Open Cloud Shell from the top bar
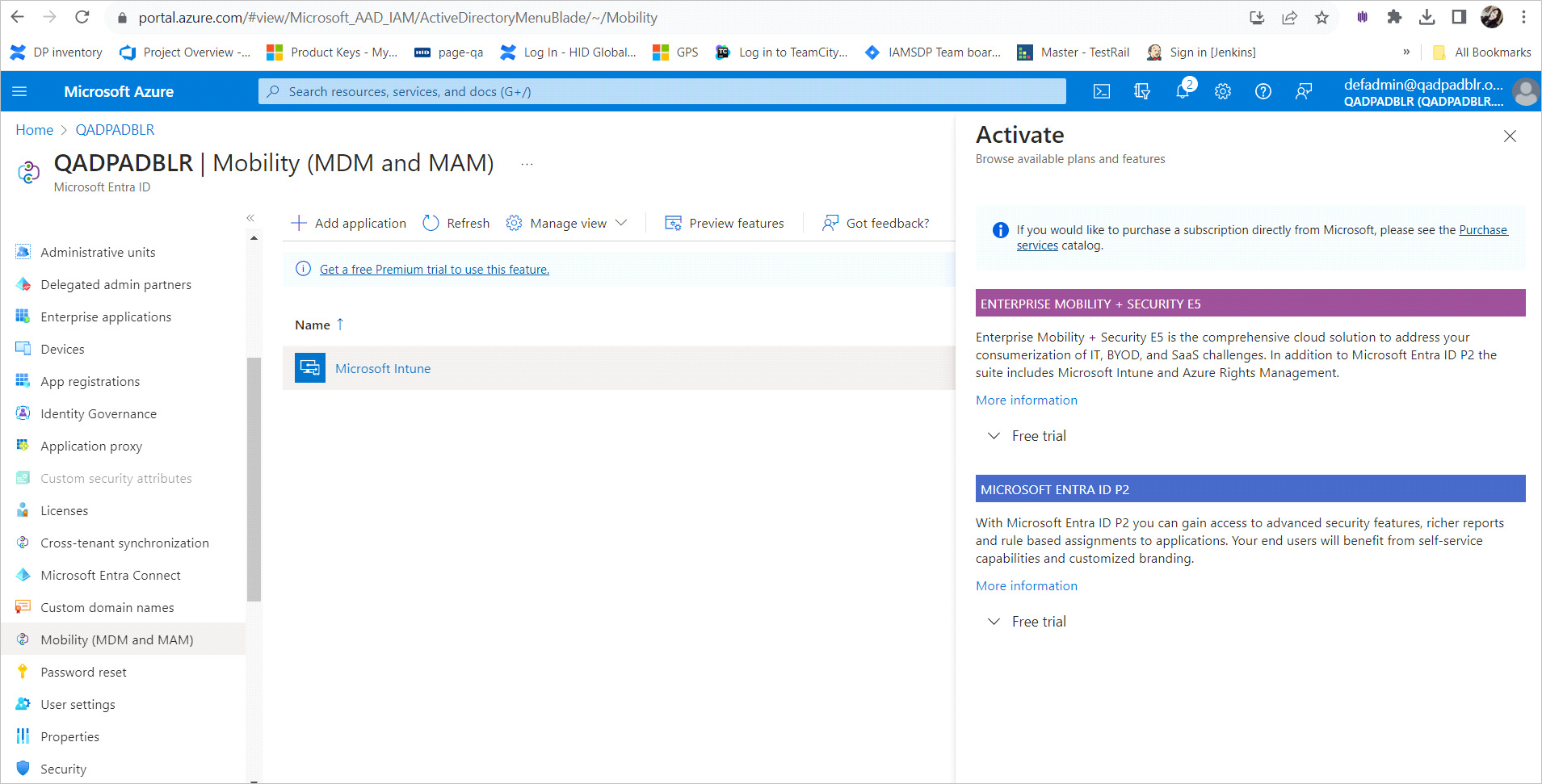Viewport: 1542px width, 784px height. pos(1102,91)
